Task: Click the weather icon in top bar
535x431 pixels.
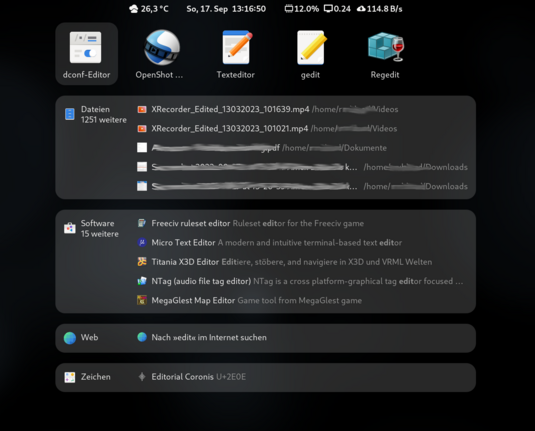Action: (x=134, y=9)
